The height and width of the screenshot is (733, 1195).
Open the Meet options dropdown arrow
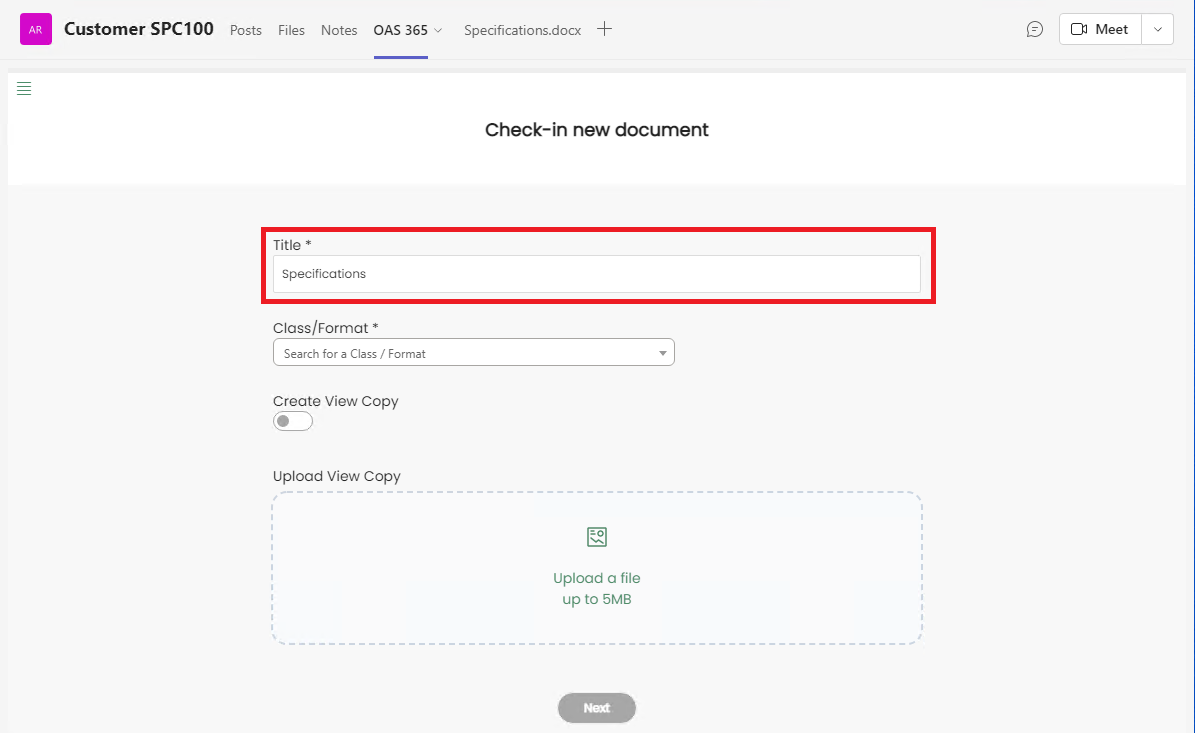pyautogui.click(x=1158, y=30)
